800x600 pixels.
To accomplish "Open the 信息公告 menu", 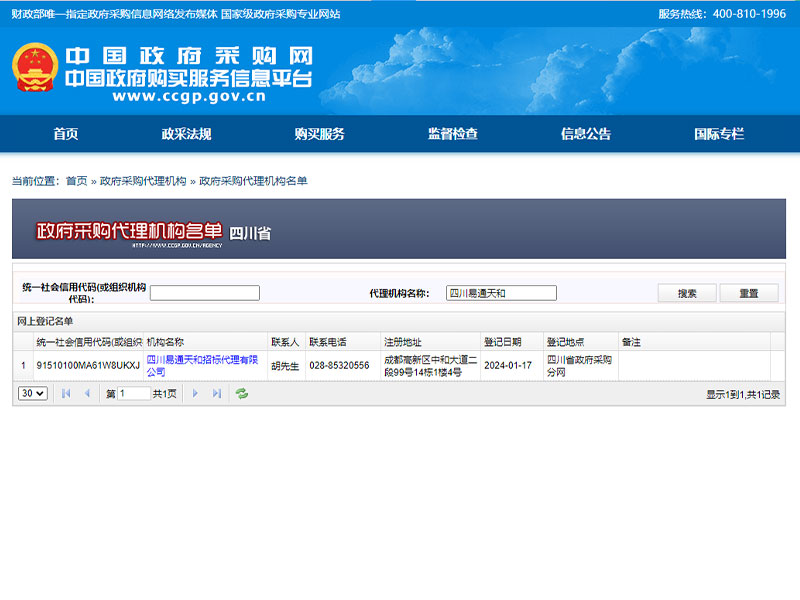I will (588, 134).
